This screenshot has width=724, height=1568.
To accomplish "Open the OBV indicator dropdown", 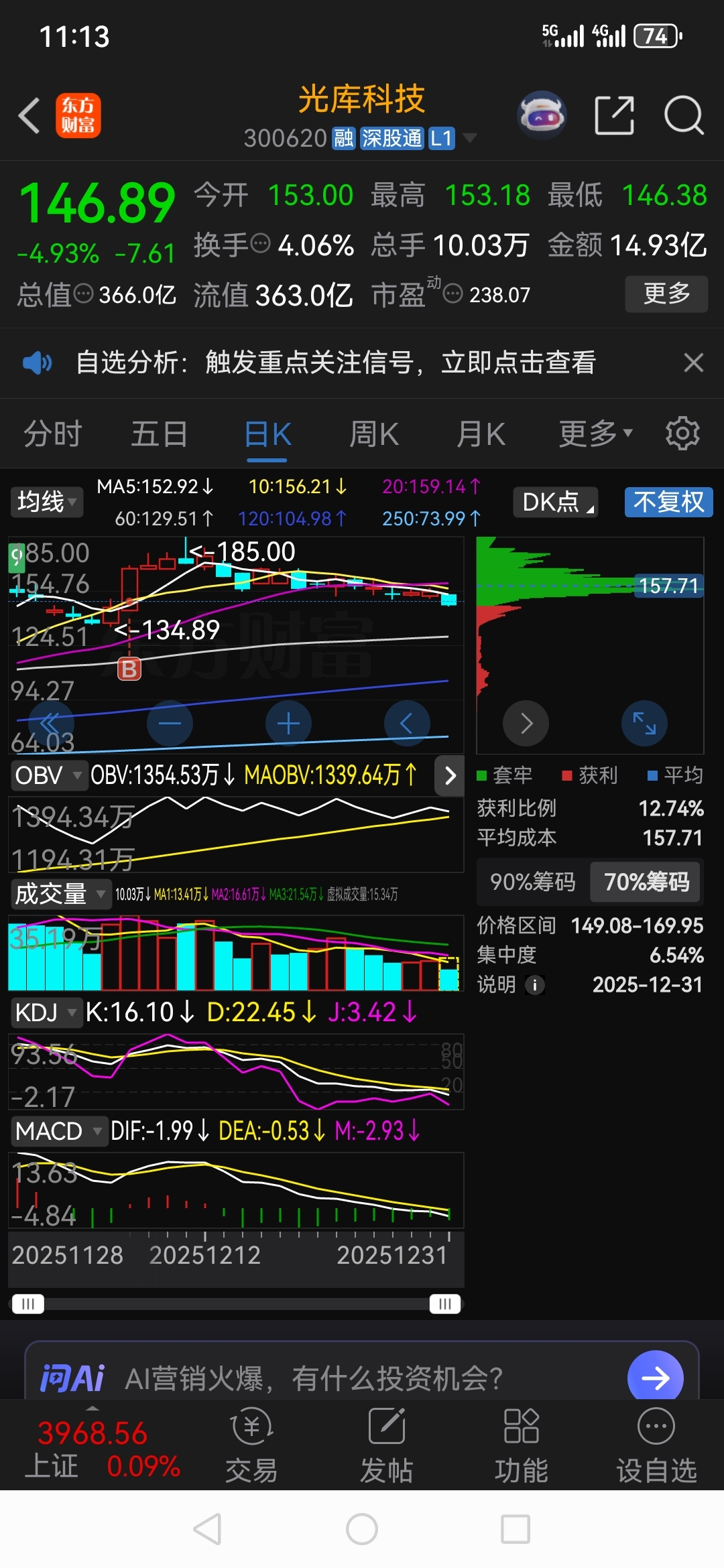I will [48, 775].
